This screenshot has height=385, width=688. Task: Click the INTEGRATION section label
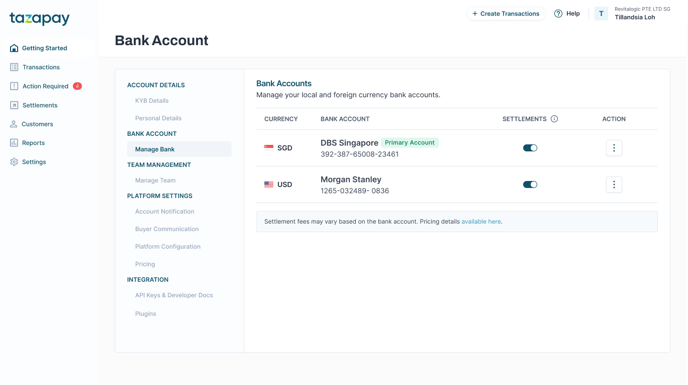click(147, 280)
